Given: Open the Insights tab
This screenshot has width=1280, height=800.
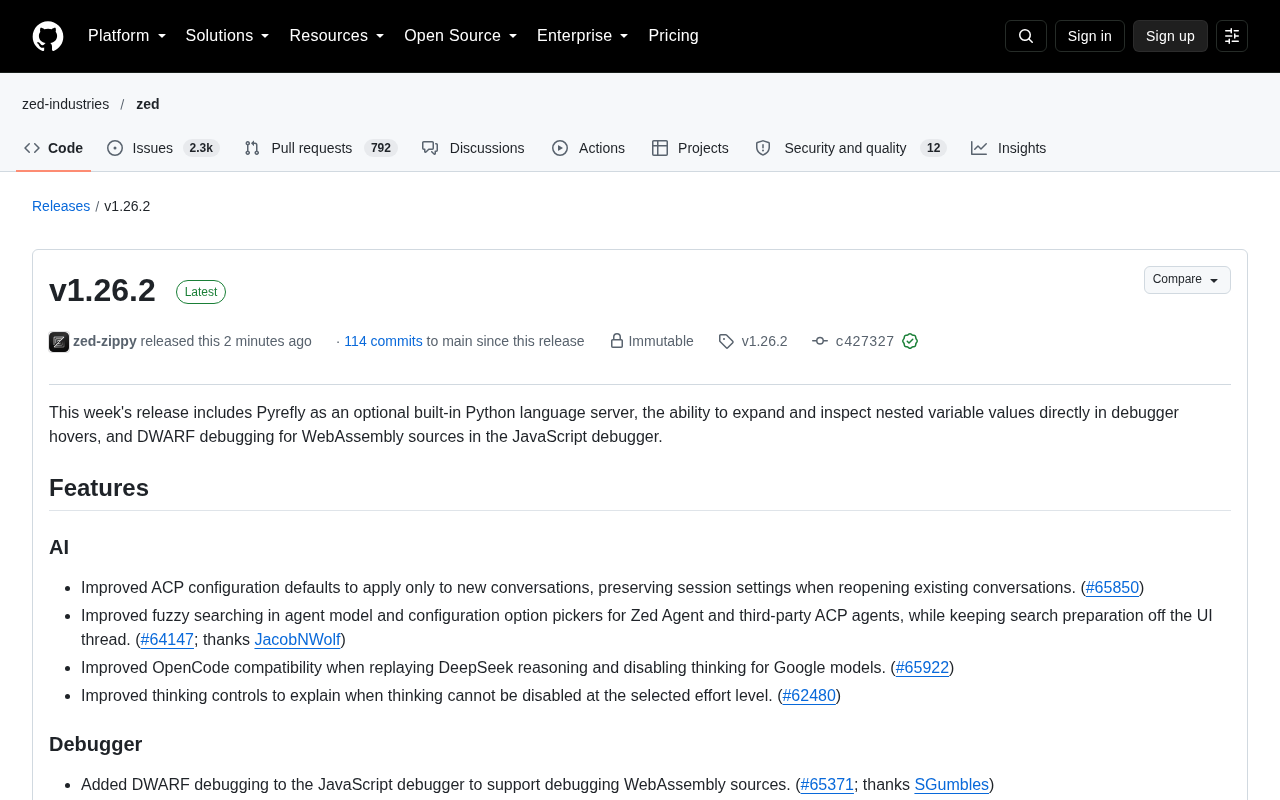Looking at the screenshot, I should (x=1009, y=148).
